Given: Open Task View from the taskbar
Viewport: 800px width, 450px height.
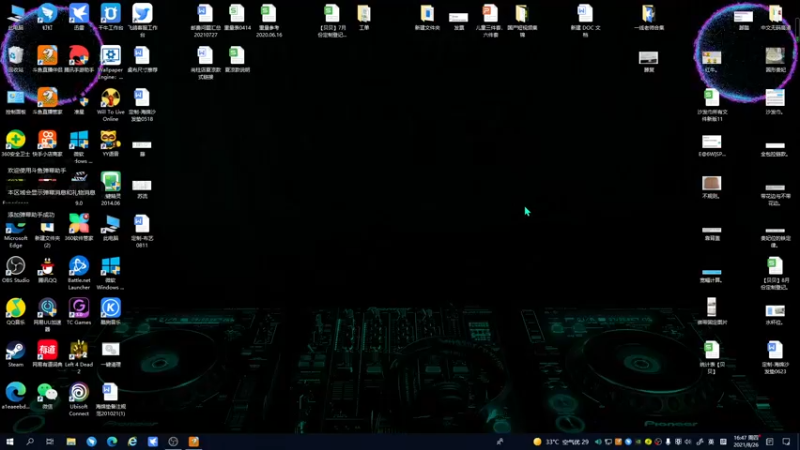Looking at the screenshot, I should [x=50, y=442].
